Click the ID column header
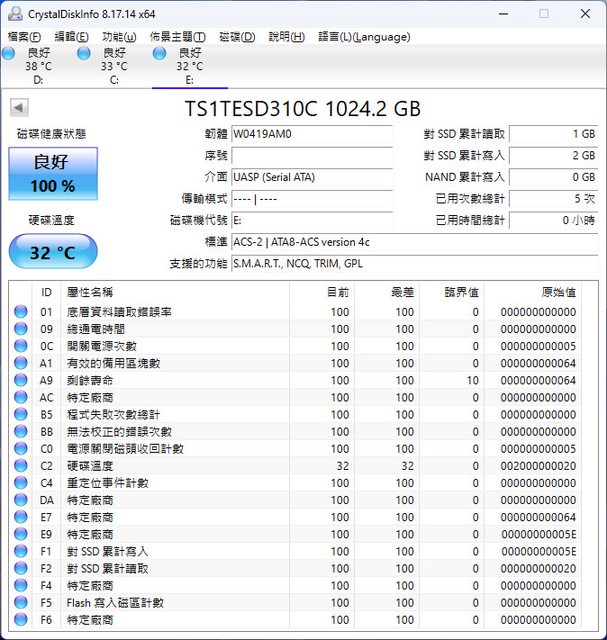607x640 pixels. point(46,292)
